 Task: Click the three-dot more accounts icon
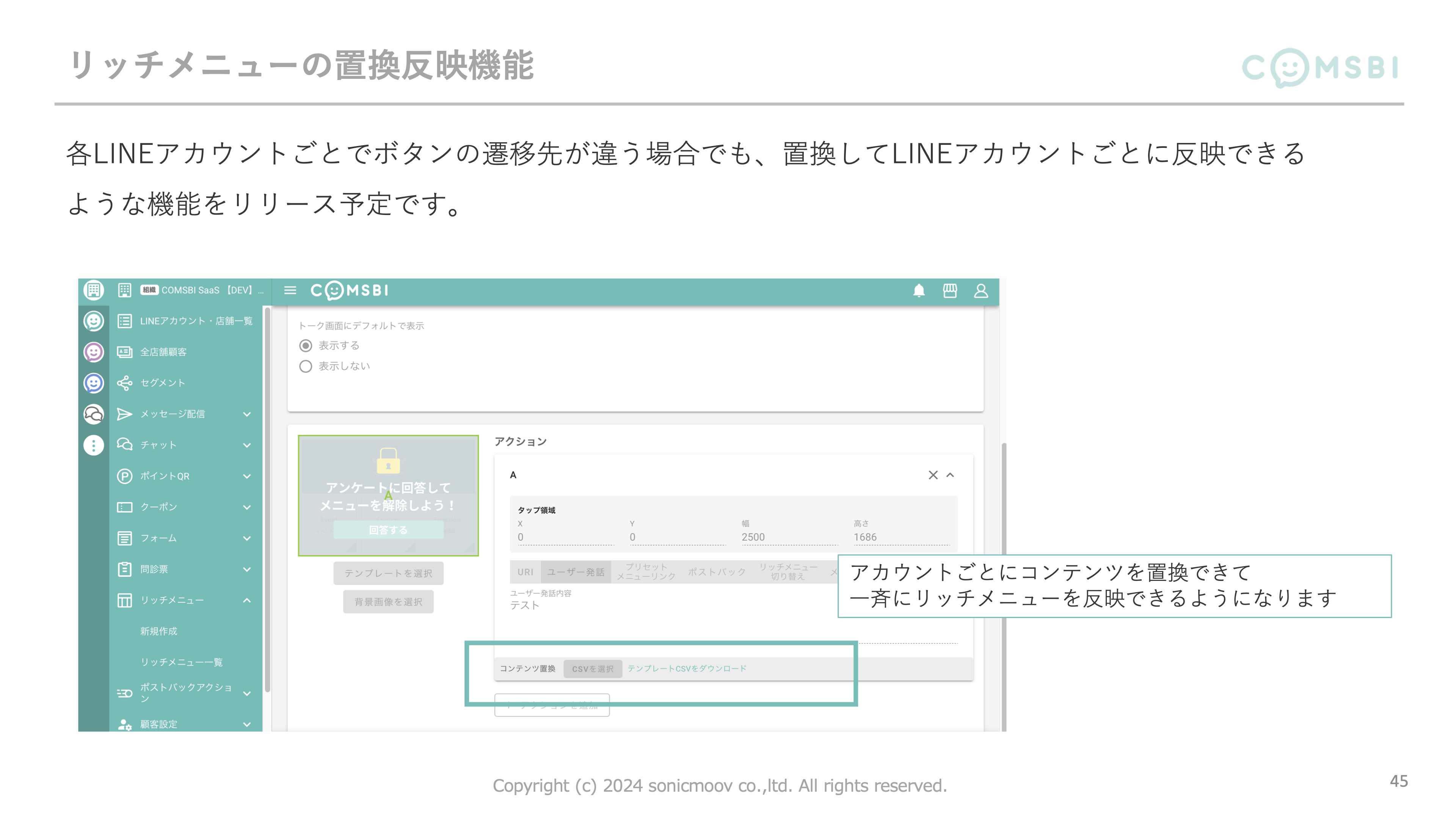(94, 446)
